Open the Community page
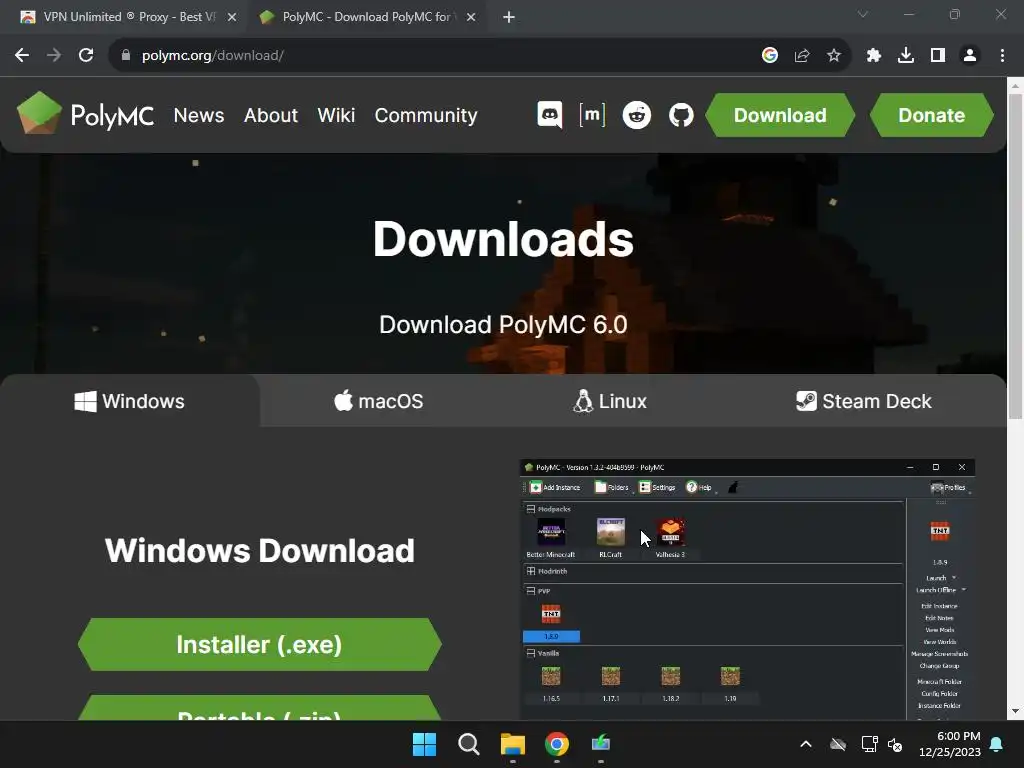The image size is (1024, 768). coord(426,115)
